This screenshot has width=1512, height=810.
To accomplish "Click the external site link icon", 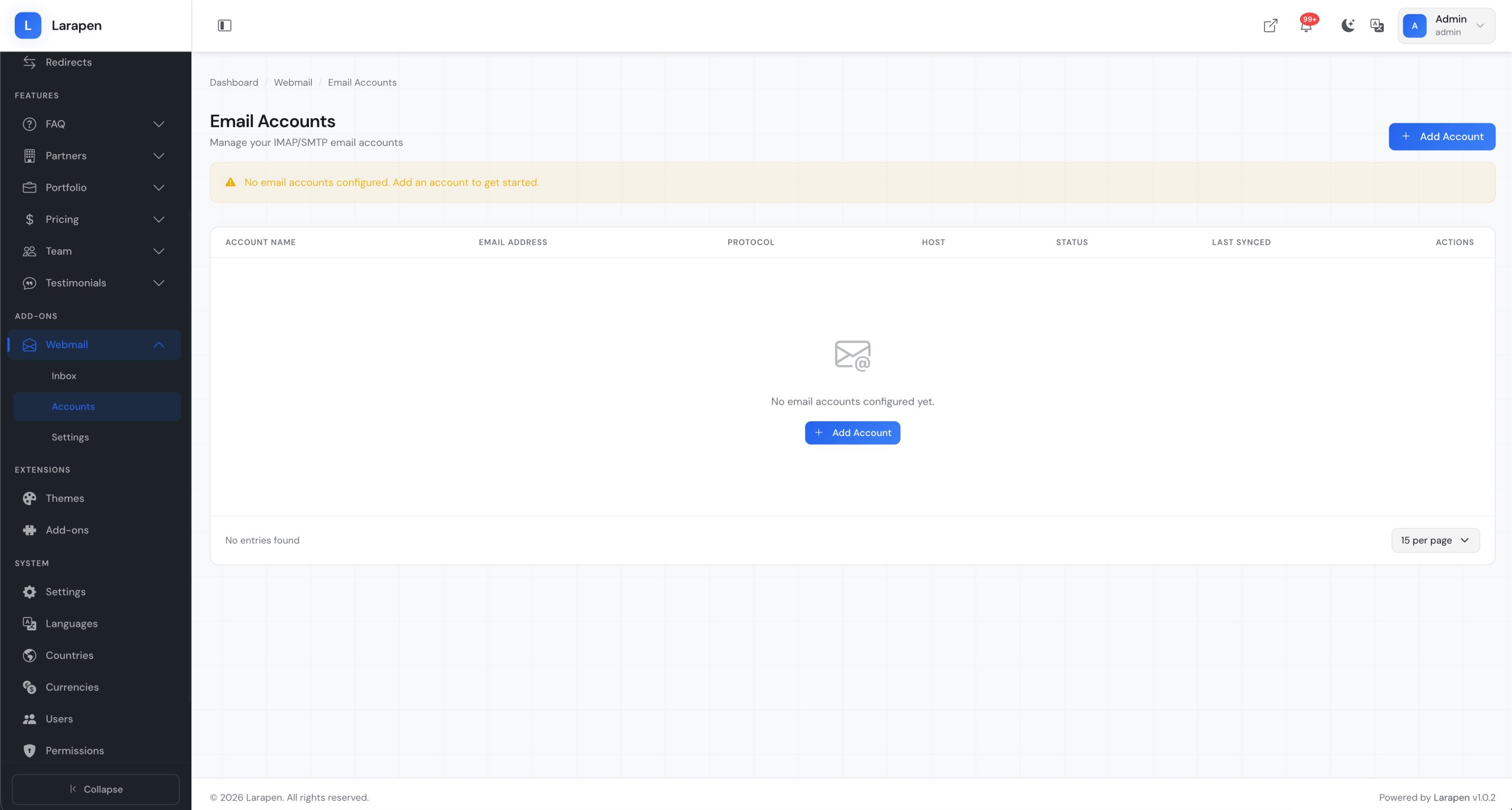I will pos(1270,25).
